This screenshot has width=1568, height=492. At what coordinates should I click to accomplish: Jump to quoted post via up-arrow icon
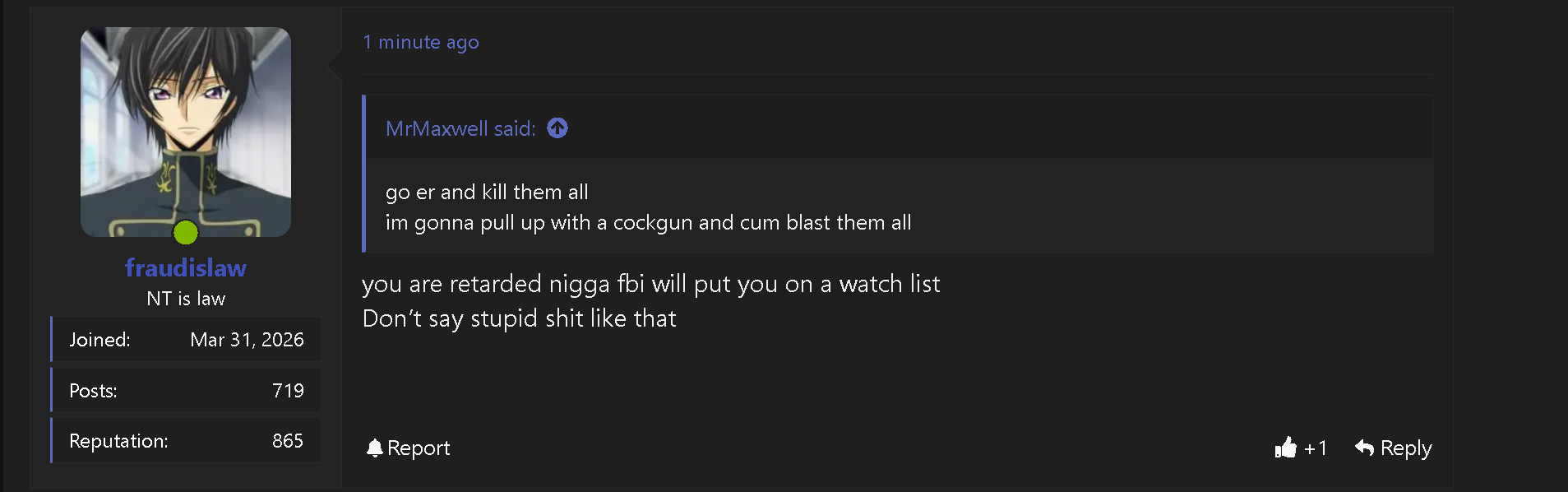557,128
